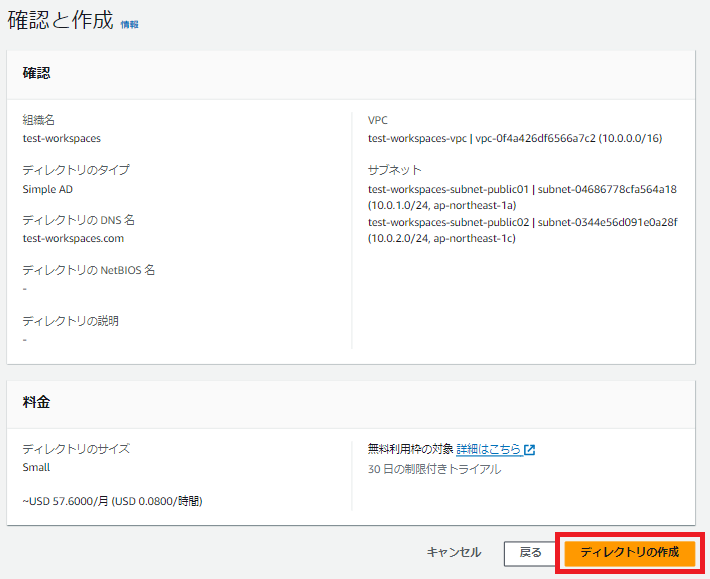The height and width of the screenshot is (579, 710).
Task: Click the 確認 section header
Action: coord(36,73)
